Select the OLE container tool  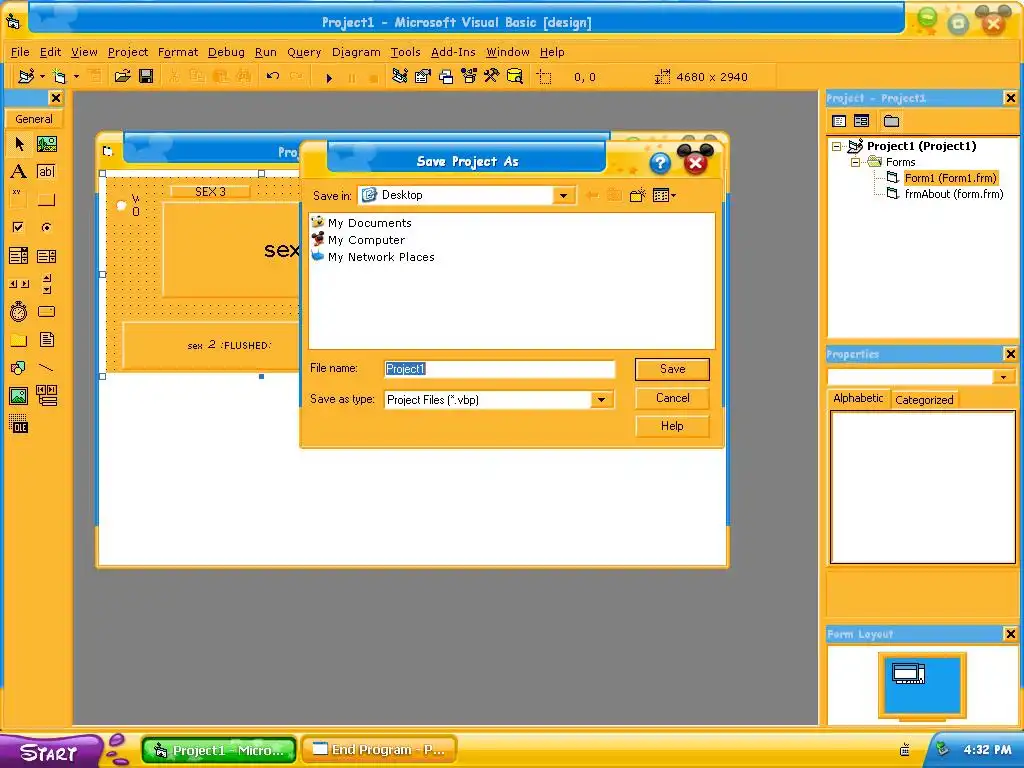(19, 424)
